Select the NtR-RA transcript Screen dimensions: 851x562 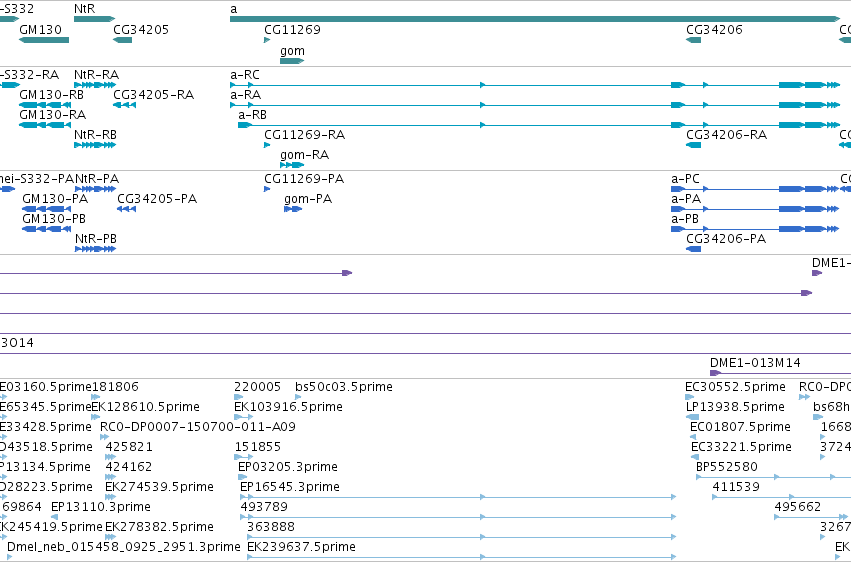(x=95, y=85)
